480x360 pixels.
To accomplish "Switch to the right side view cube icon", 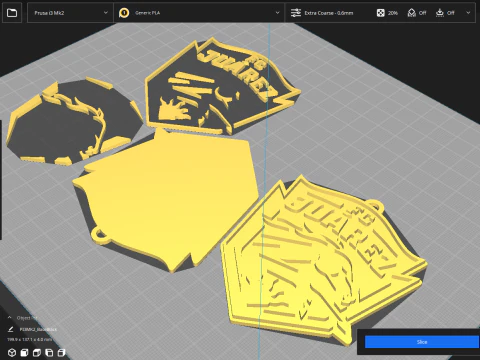I will click(61, 352).
